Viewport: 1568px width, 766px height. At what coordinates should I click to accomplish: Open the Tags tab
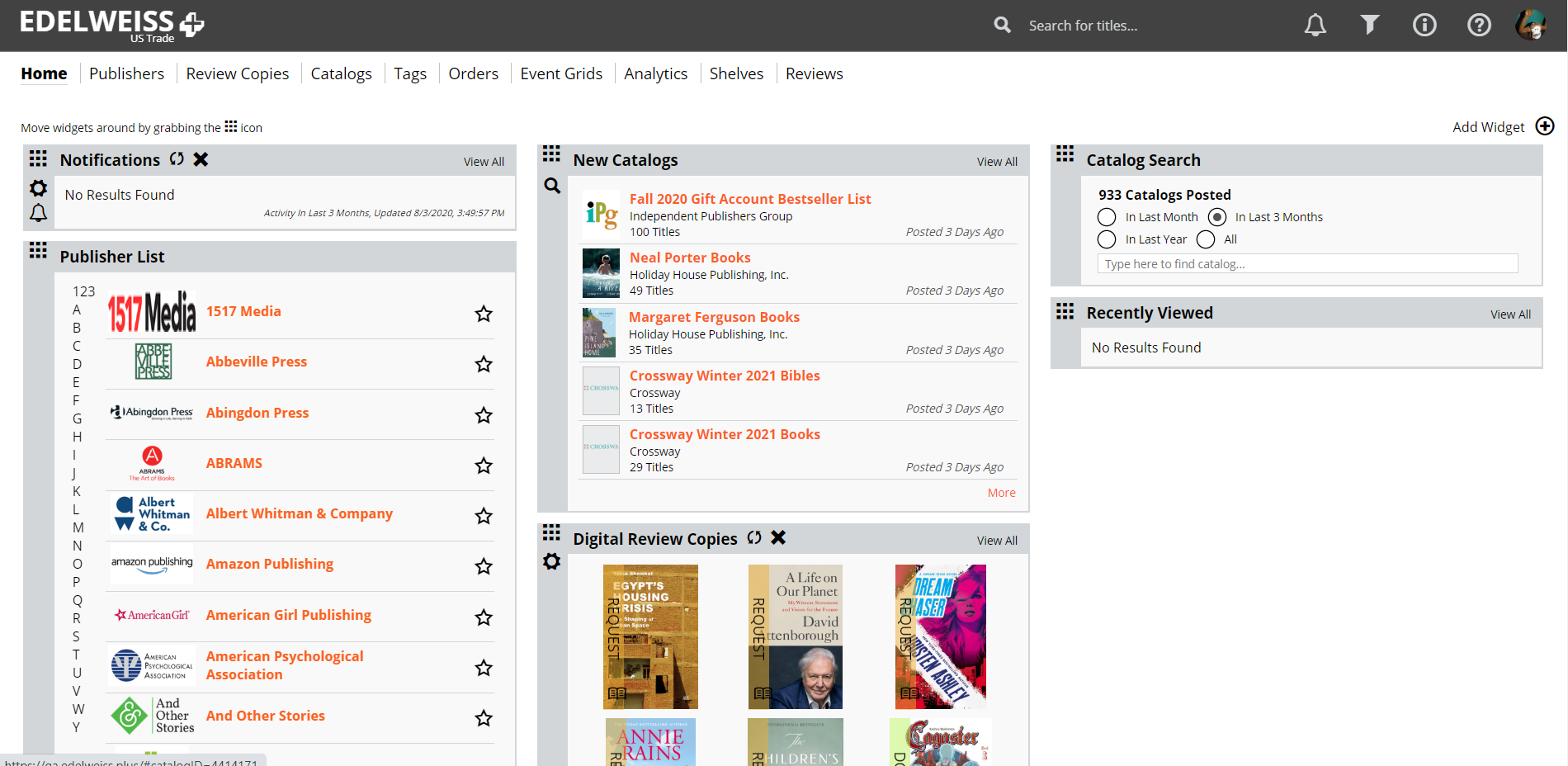[x=410, y=73]
